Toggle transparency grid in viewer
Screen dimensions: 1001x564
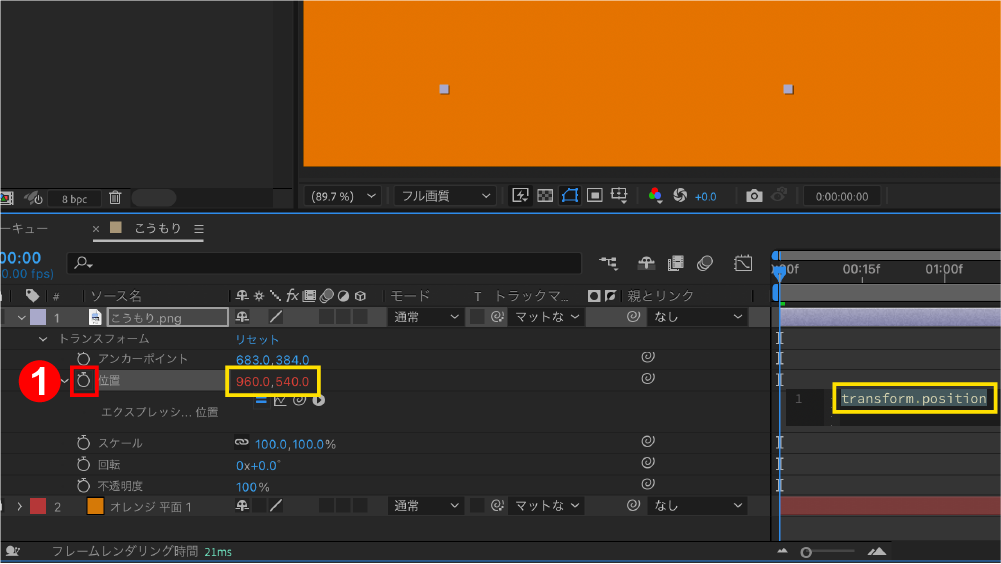pyautogui.click(x=545, y=195)
